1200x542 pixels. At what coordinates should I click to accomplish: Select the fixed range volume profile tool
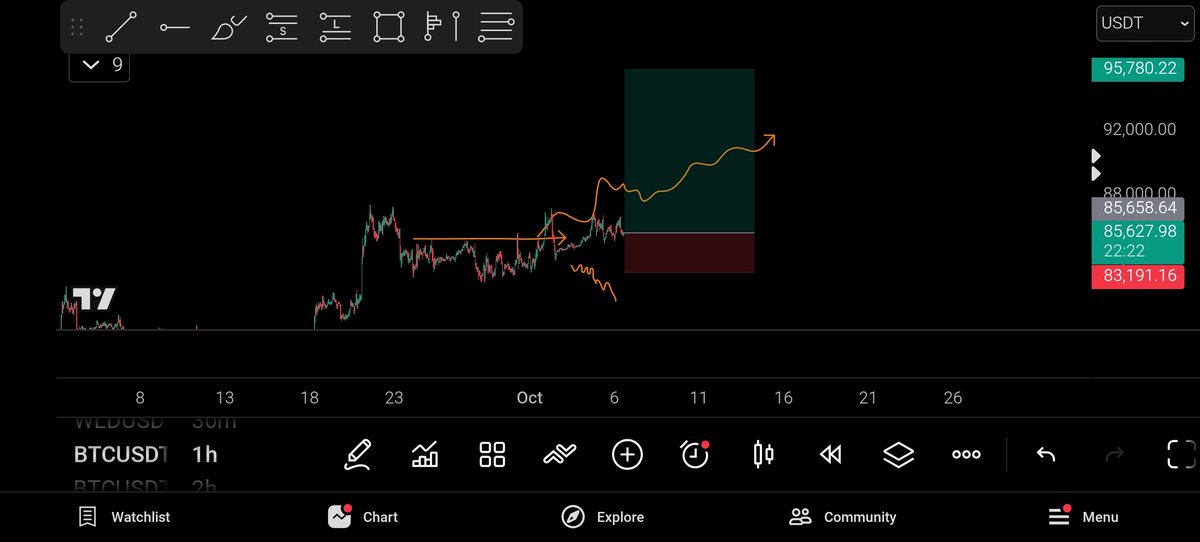coord(442,26)
